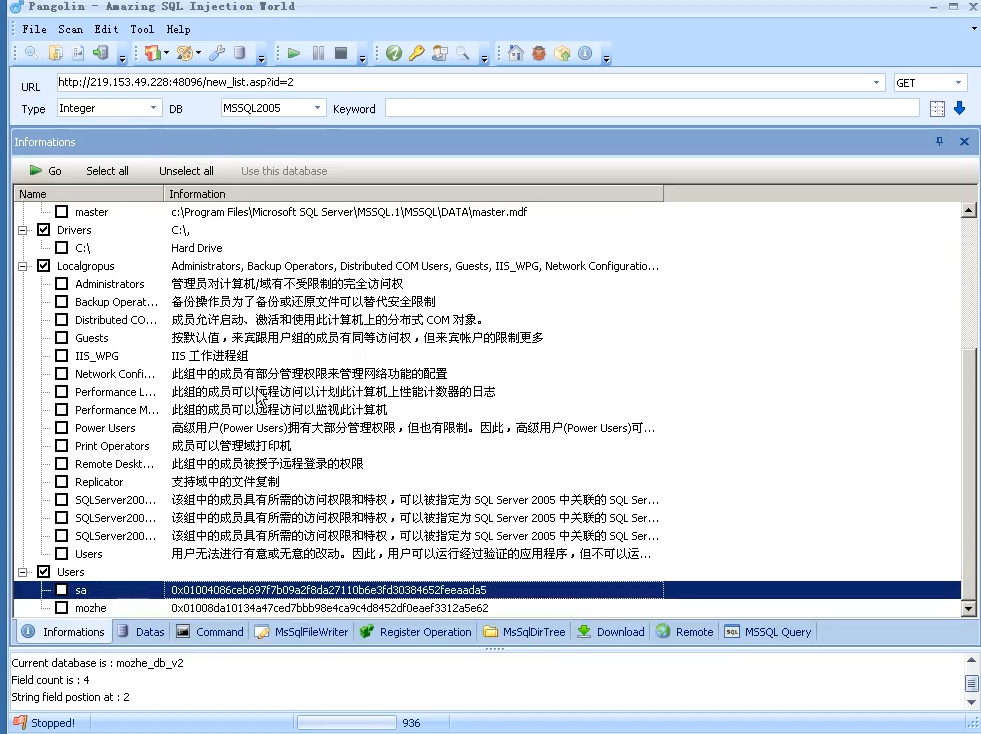Viewport: 981px width, 734px height.
Task: Open dropdown next to colored books icon
Action: [x=166, y=53]
